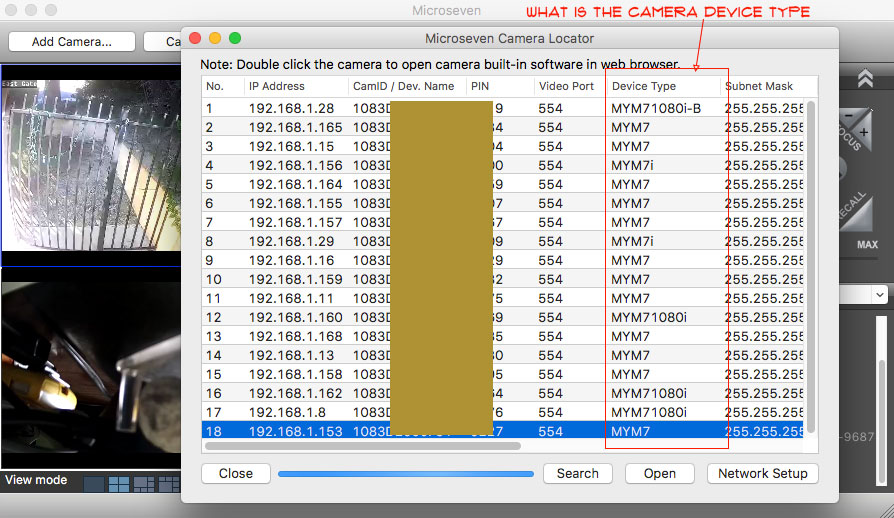
Task: Select the bottom camera feed thumbnail
Action: [91, 369]
